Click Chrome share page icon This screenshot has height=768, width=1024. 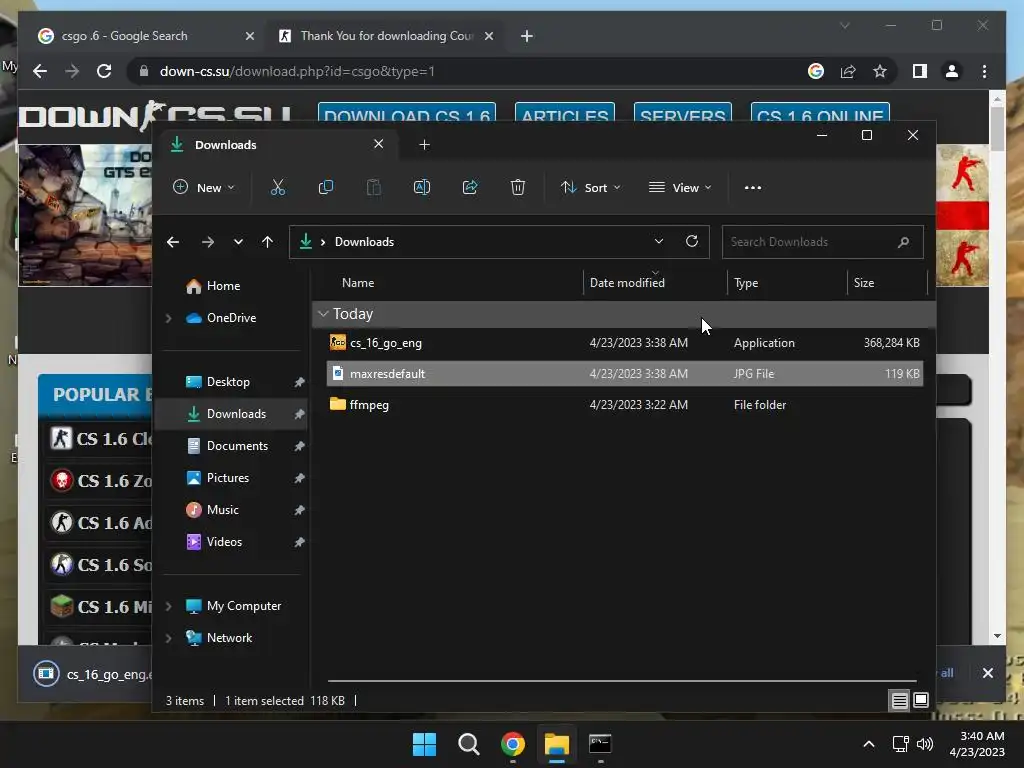(x=848, y=71)
